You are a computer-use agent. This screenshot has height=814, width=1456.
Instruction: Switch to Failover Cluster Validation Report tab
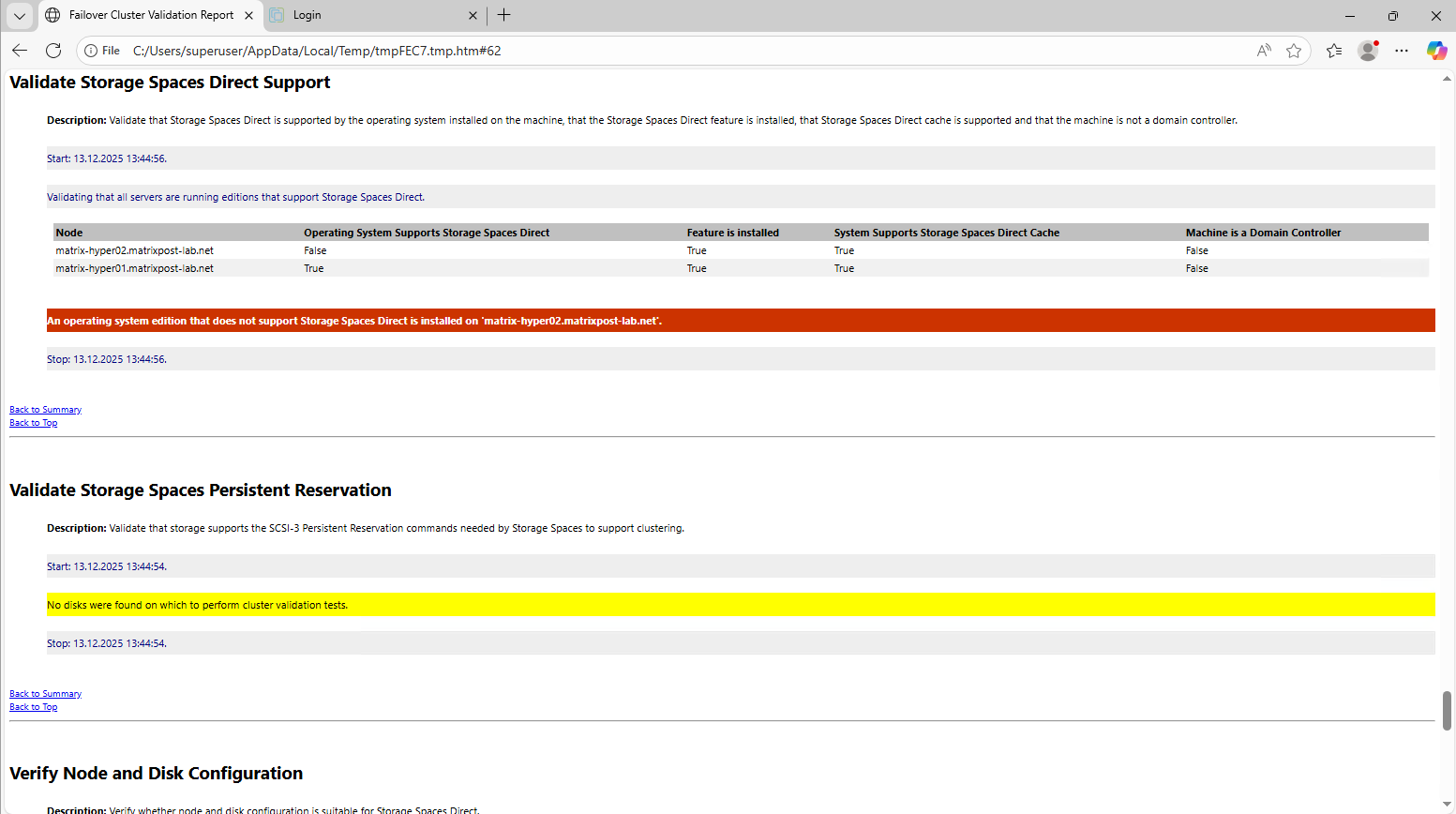150,15
